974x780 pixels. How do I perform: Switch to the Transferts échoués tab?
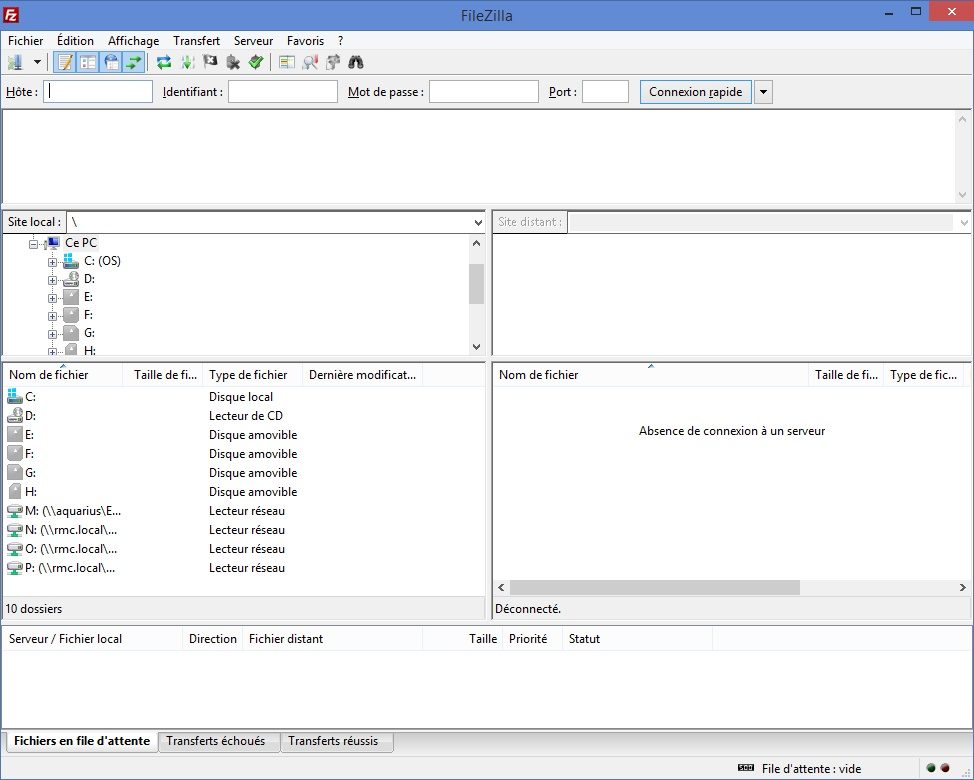pyautogui.click(x=216, y=741)
